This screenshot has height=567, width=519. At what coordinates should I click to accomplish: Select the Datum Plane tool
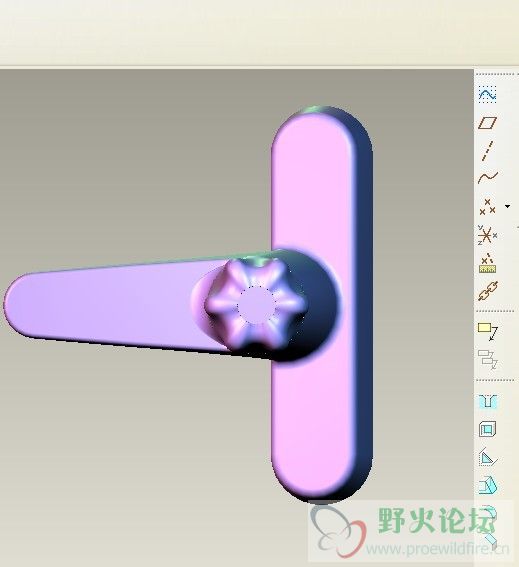coord(488,123)
